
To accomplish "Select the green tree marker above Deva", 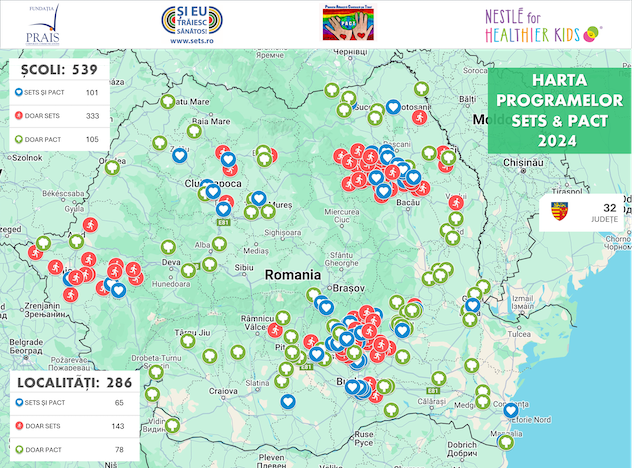I will coord(168,247).
